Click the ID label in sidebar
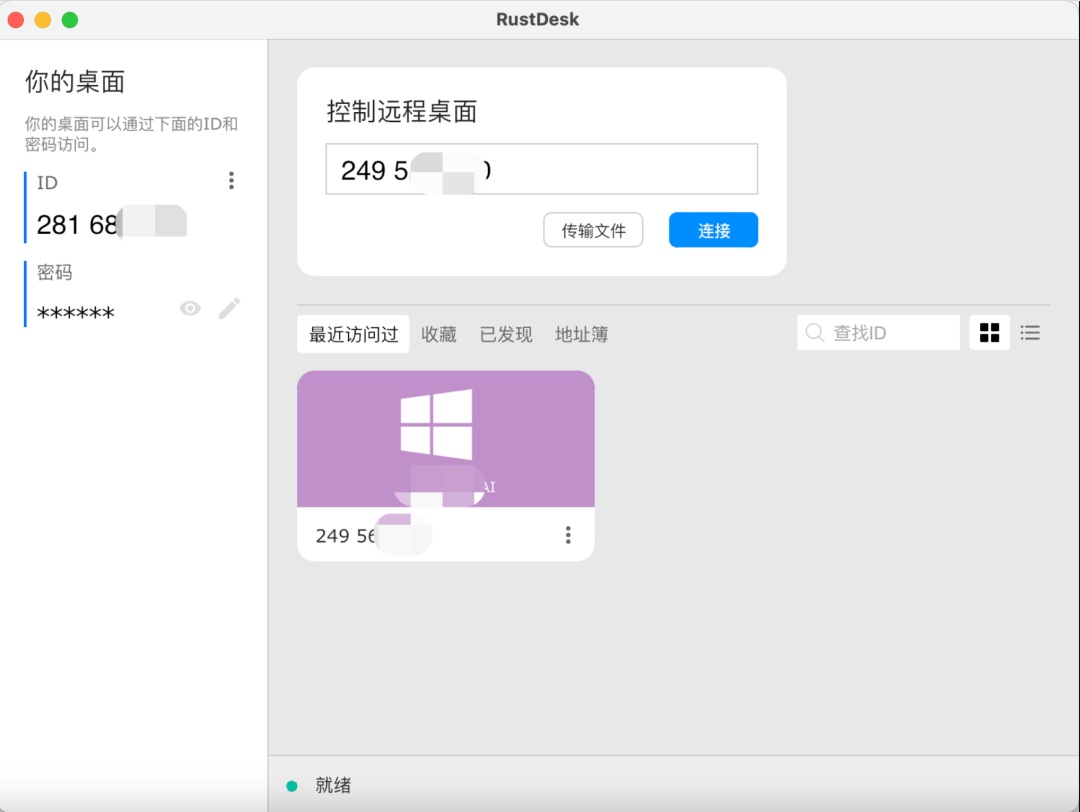Viewport: 1080px width, 812px height. pyautogui.click(x=48, y=183)
